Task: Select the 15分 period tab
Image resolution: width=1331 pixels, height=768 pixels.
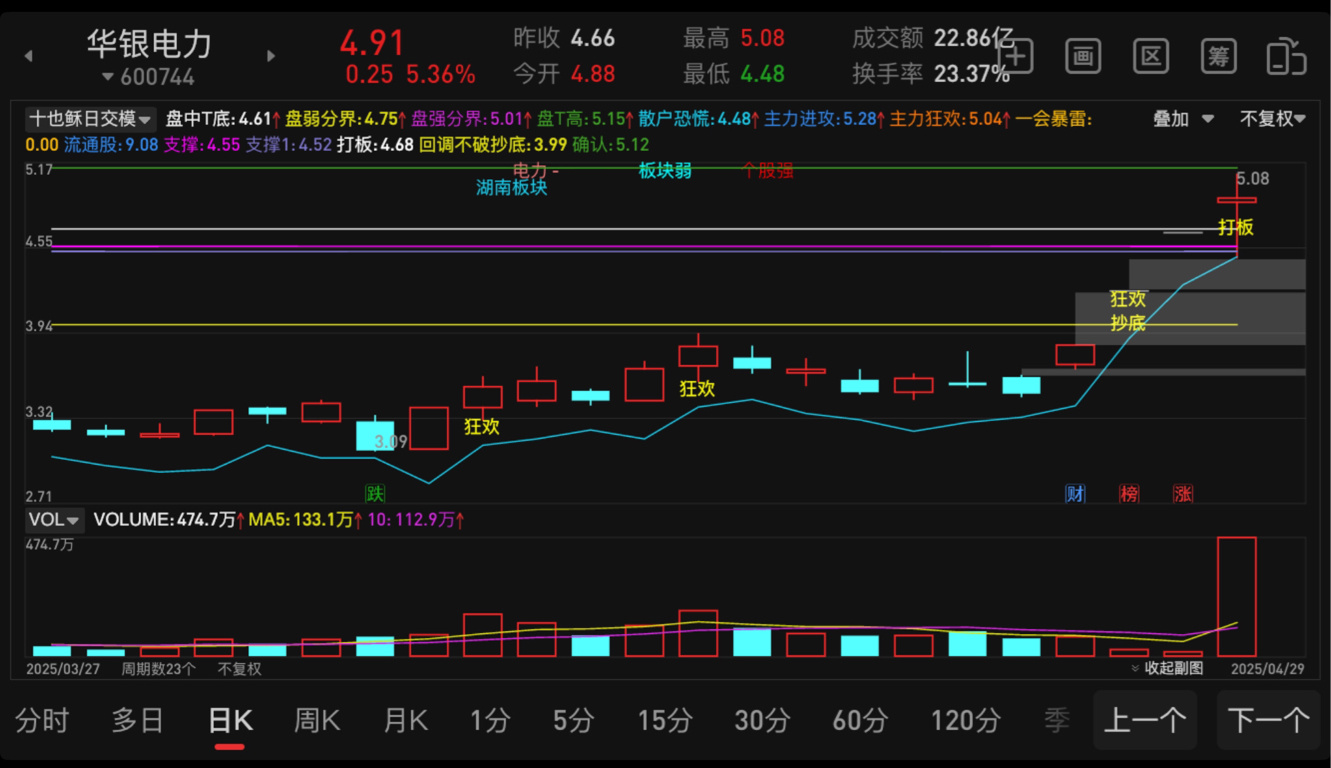Action: coord(665,720)
